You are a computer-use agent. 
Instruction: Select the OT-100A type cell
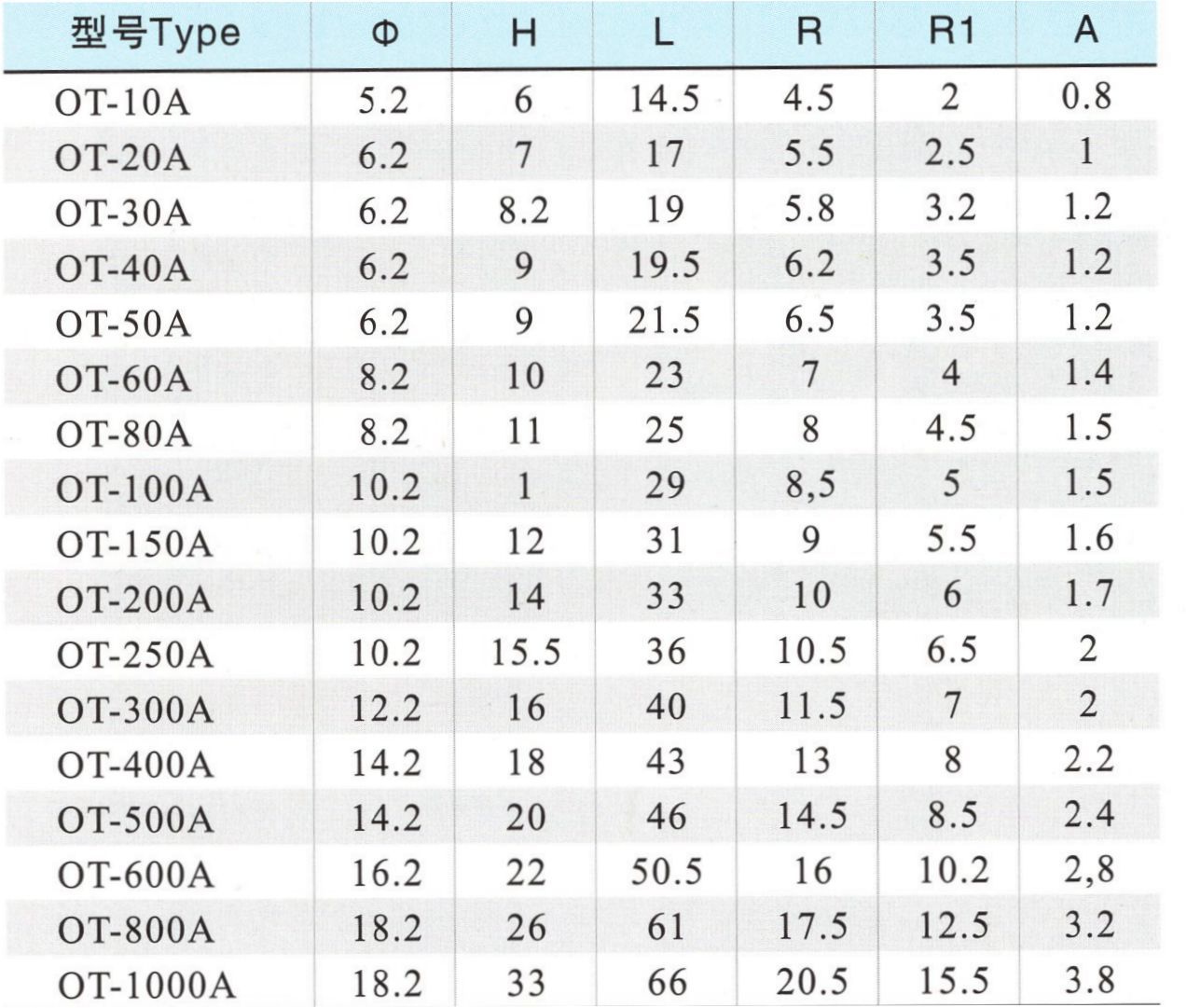(x=134, y=490)
